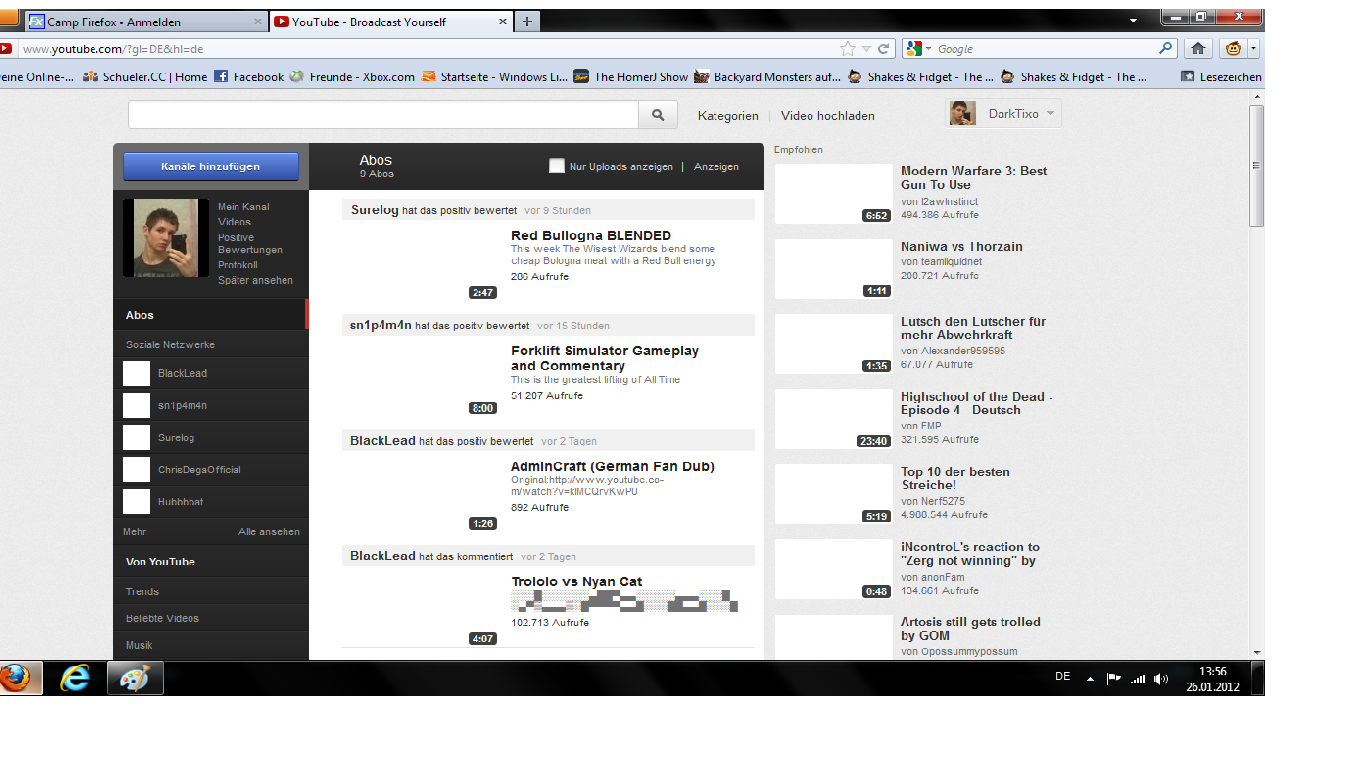
Task: Bookmark this page with the star icon
Action: coord(848,49)
